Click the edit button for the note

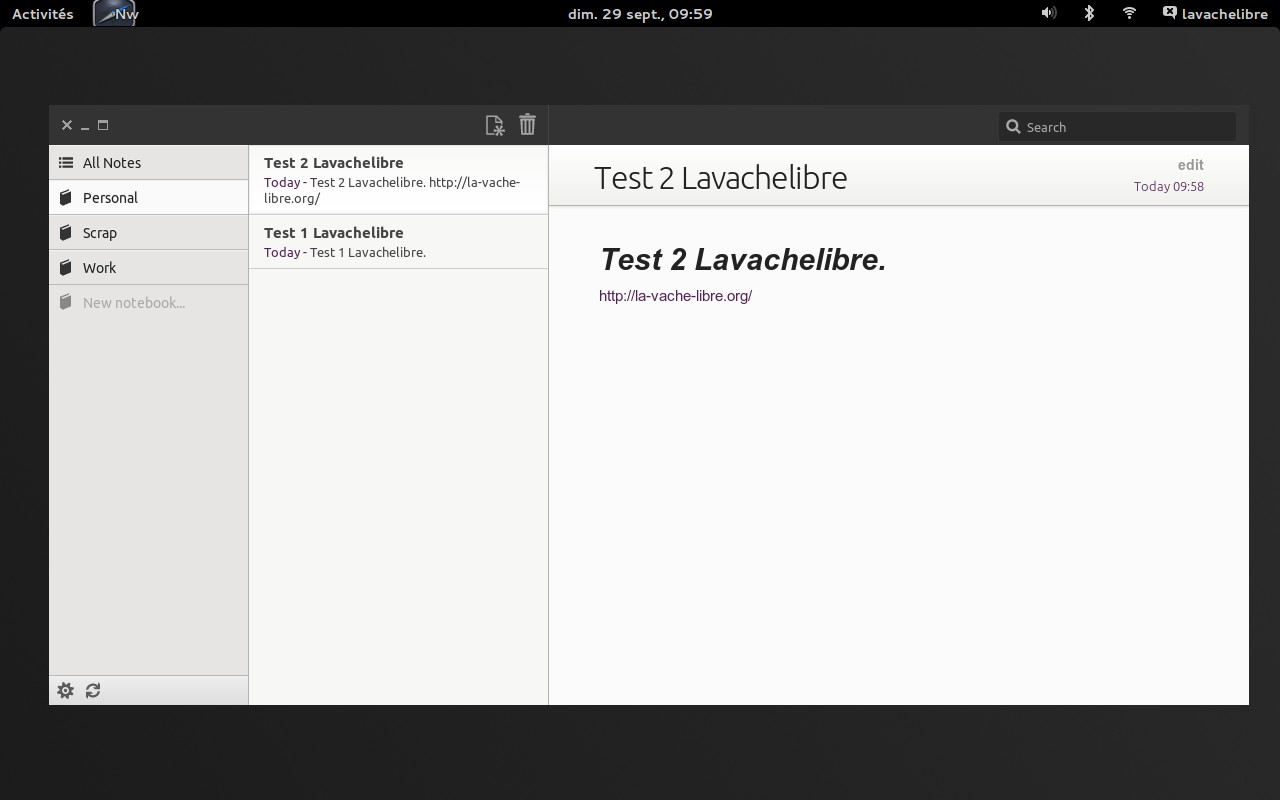pos(1190,165)
